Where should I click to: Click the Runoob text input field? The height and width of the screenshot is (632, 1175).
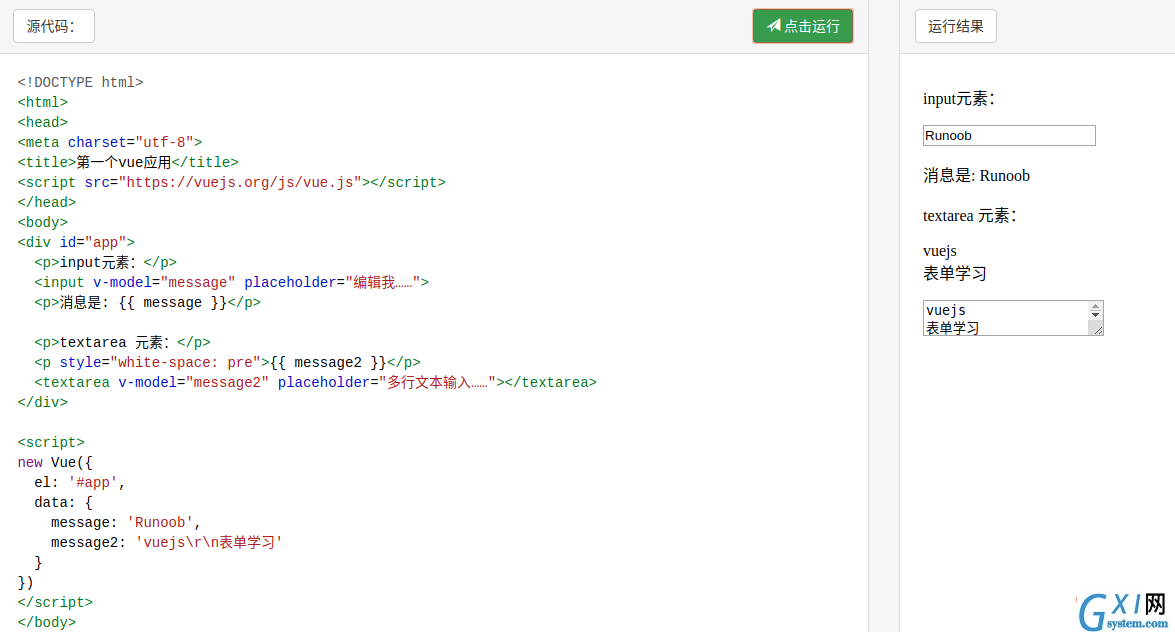pos(1009,136)
